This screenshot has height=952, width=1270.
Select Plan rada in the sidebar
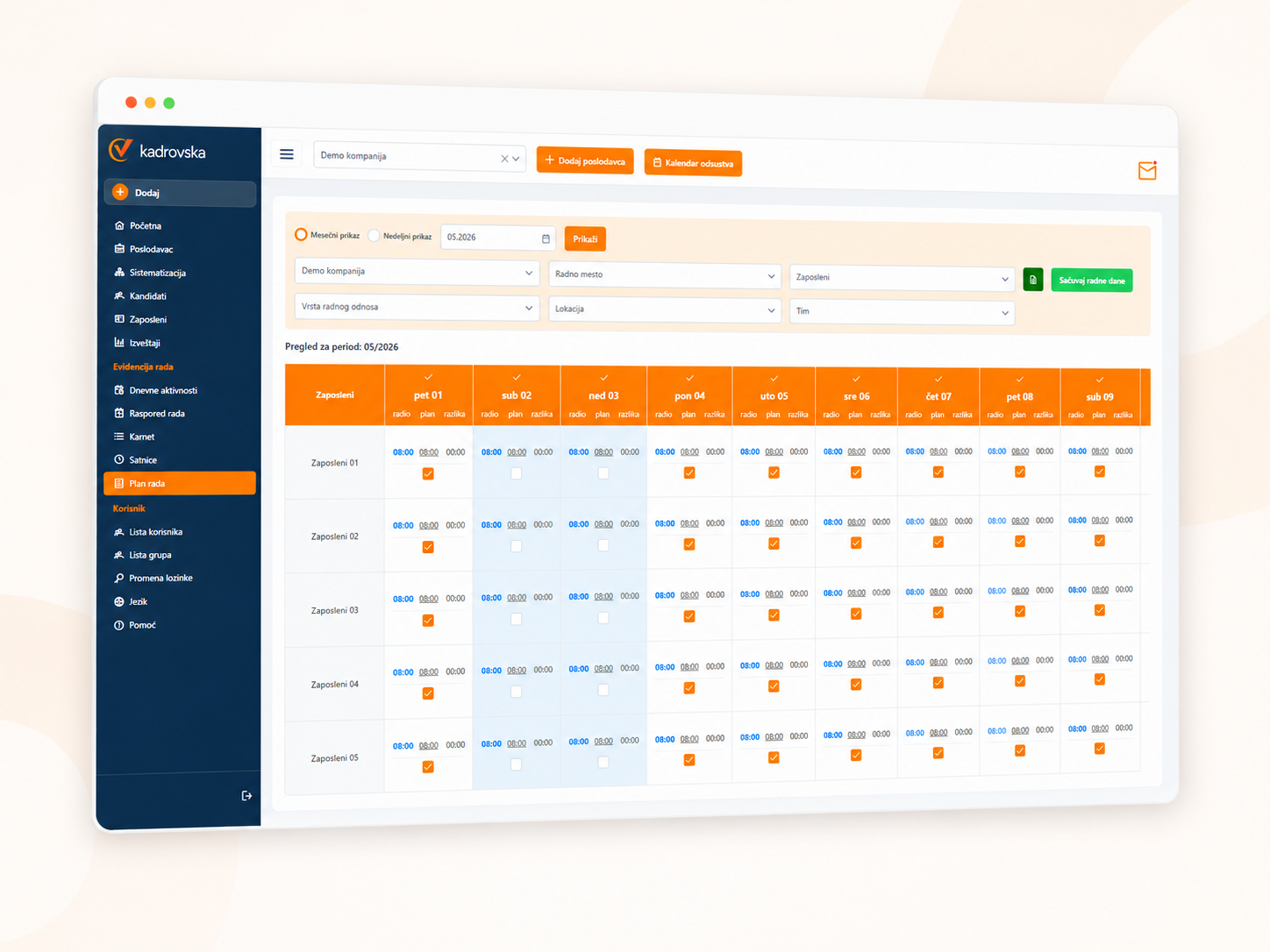tap(180, 483)
